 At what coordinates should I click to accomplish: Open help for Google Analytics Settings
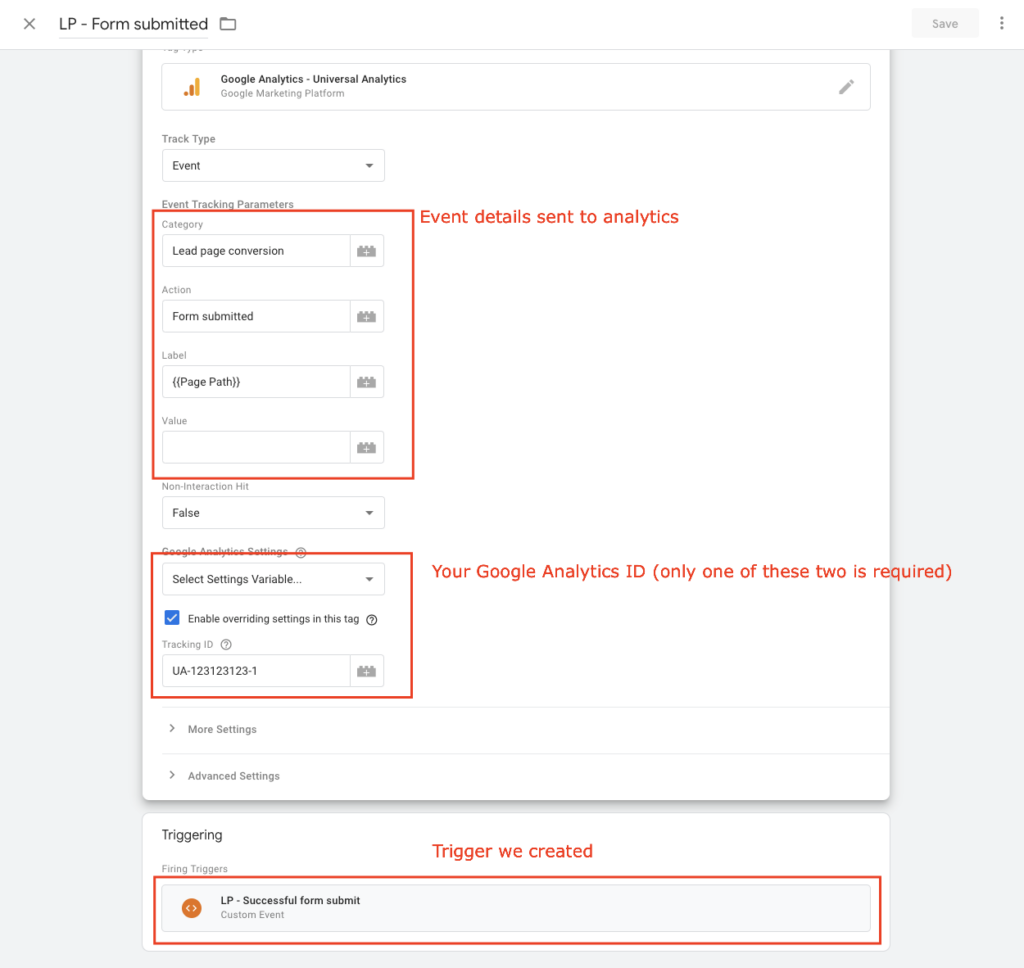[x=301, y=553]
